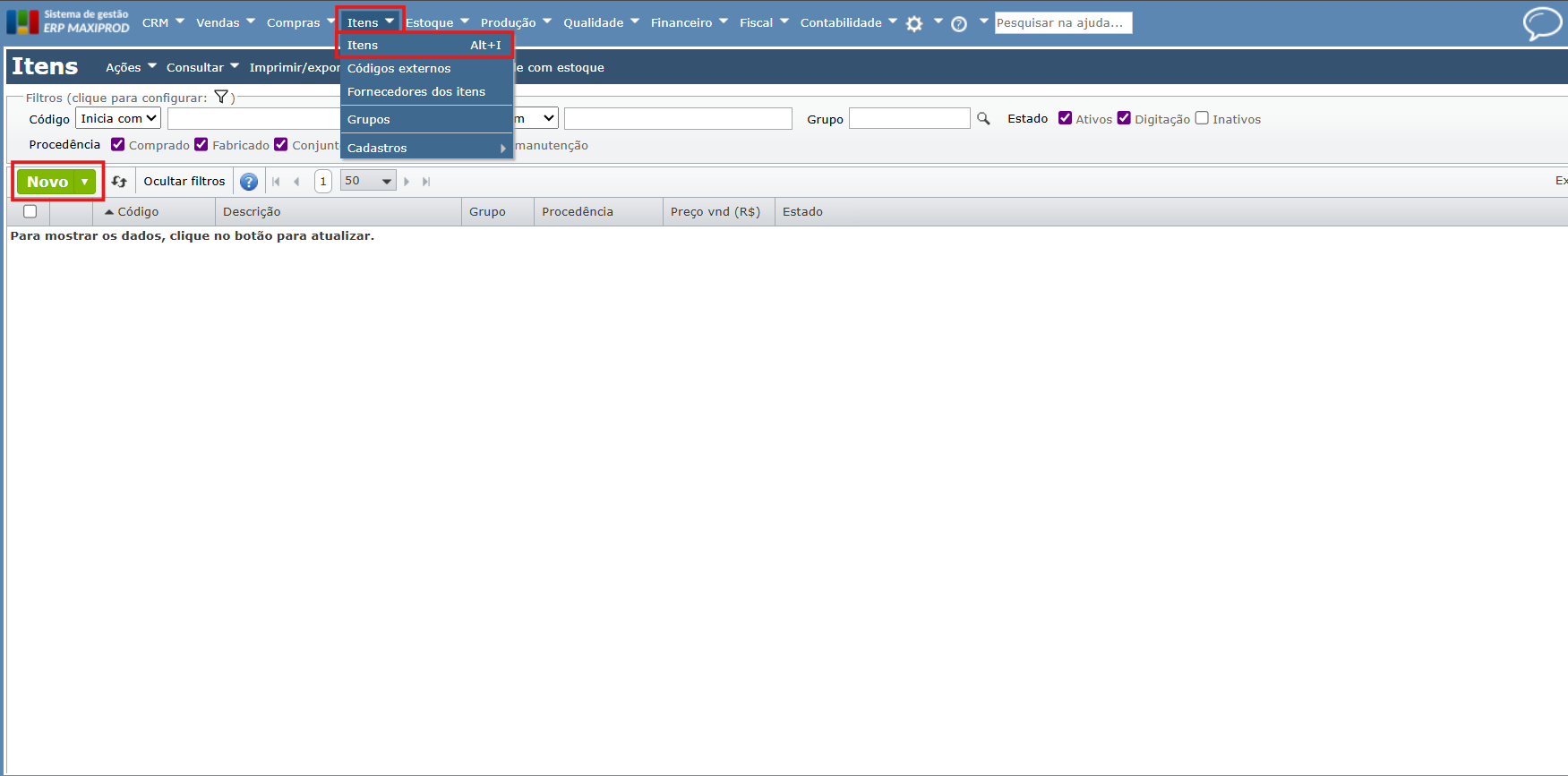Click the Código filter text field

point(254,118)
